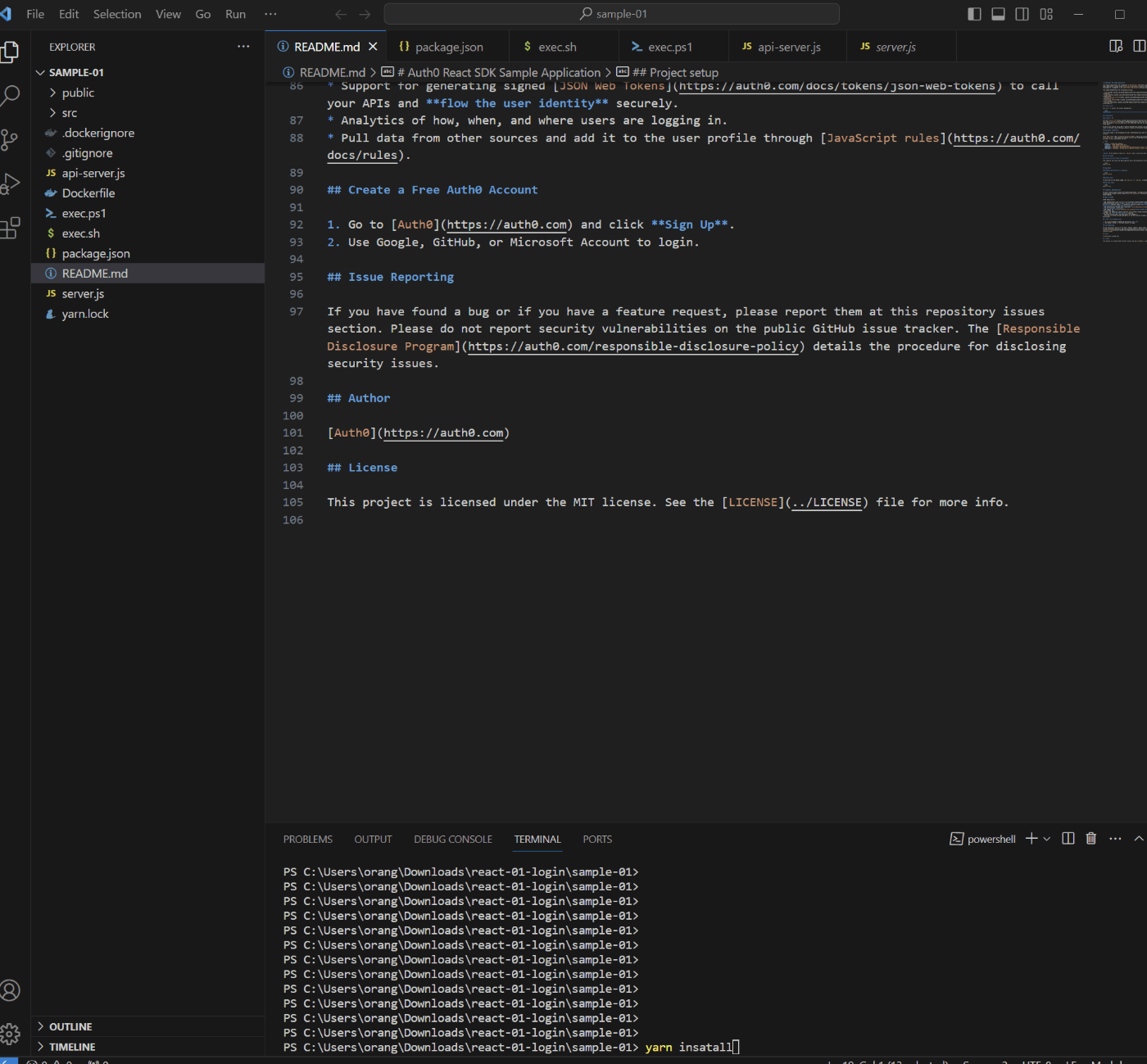The height and width of the screenshot is (1064, 1147).
Task: Maximize the panel size chevron
Action: (x=1139, y=838)
